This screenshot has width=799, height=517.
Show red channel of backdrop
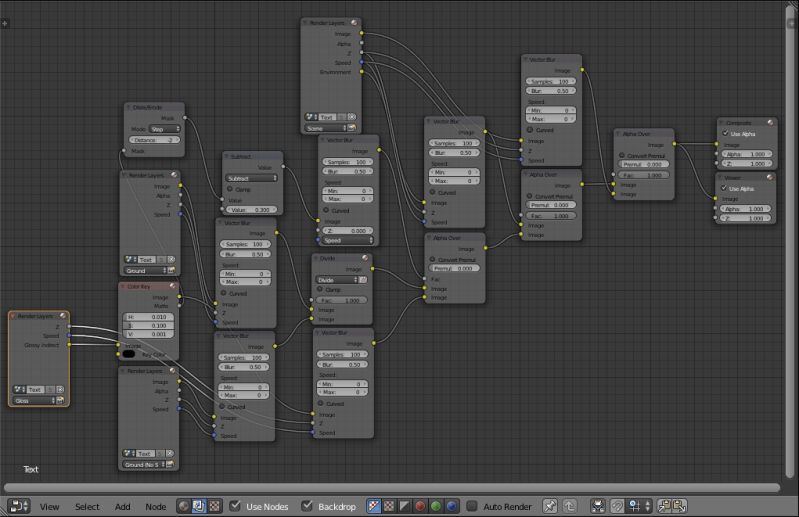click(420, 506)
